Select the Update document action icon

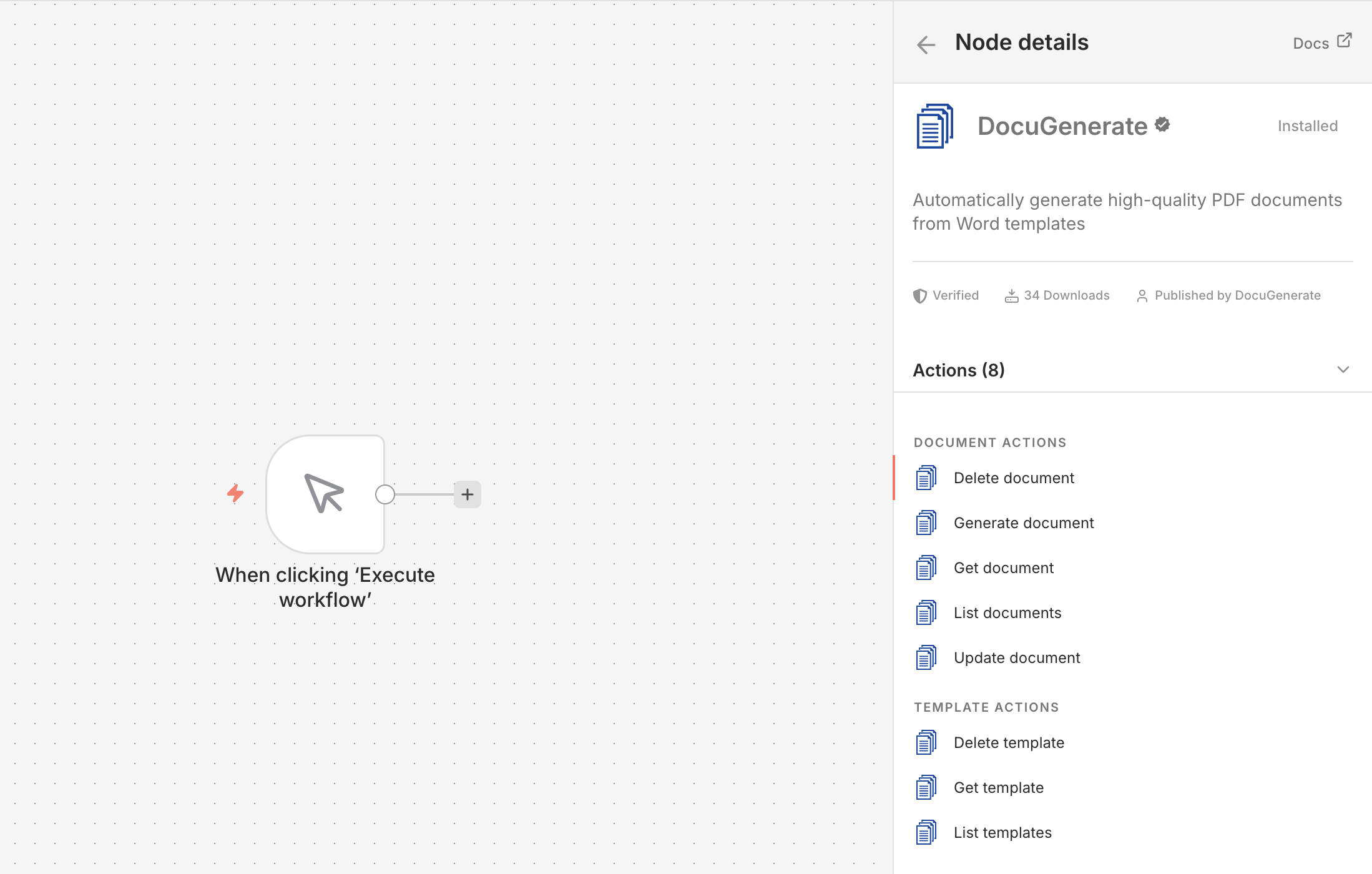pyautogui.click(x=926, y=657)
